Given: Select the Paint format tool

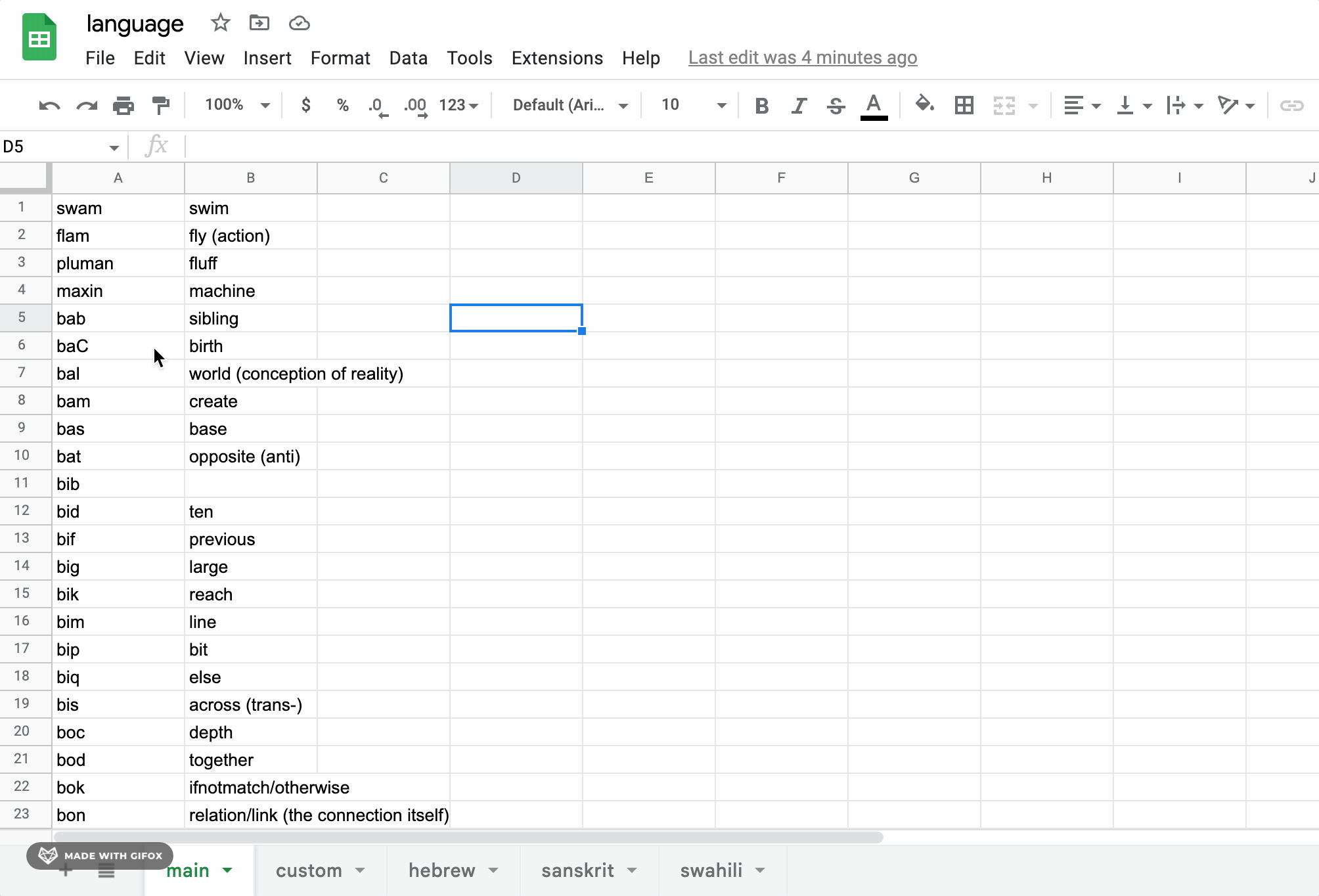Looking at the screenshot, I should click(161, 105).
